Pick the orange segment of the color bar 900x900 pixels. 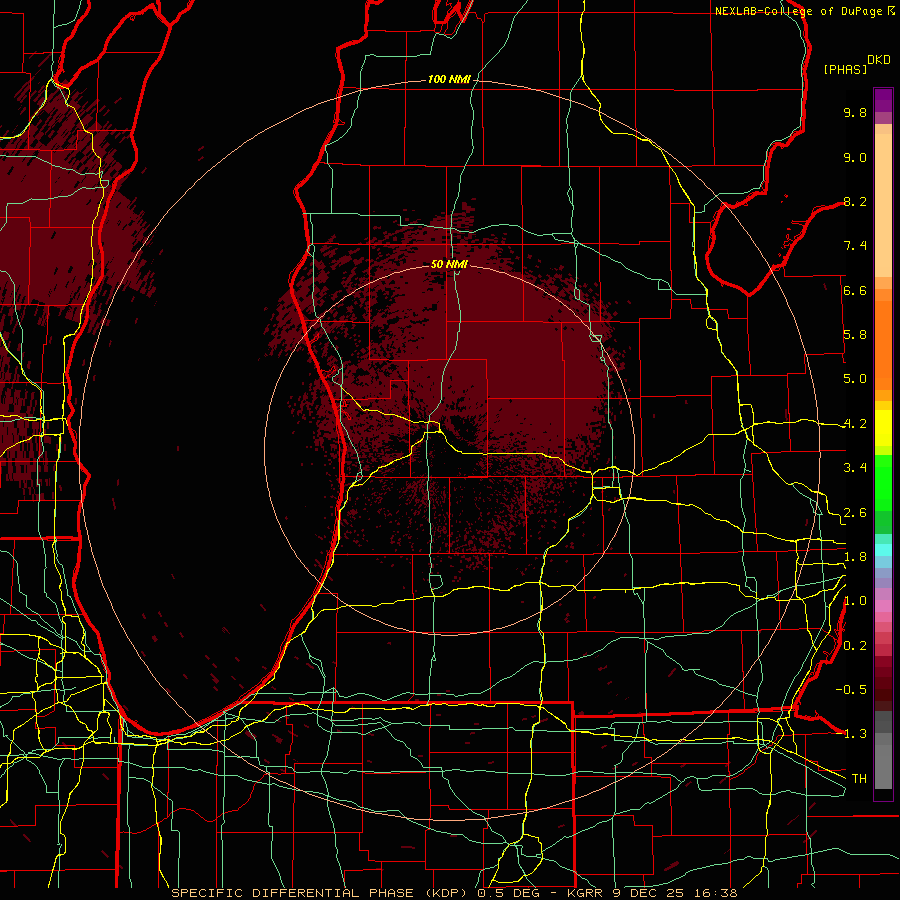(x=883, y=344)
